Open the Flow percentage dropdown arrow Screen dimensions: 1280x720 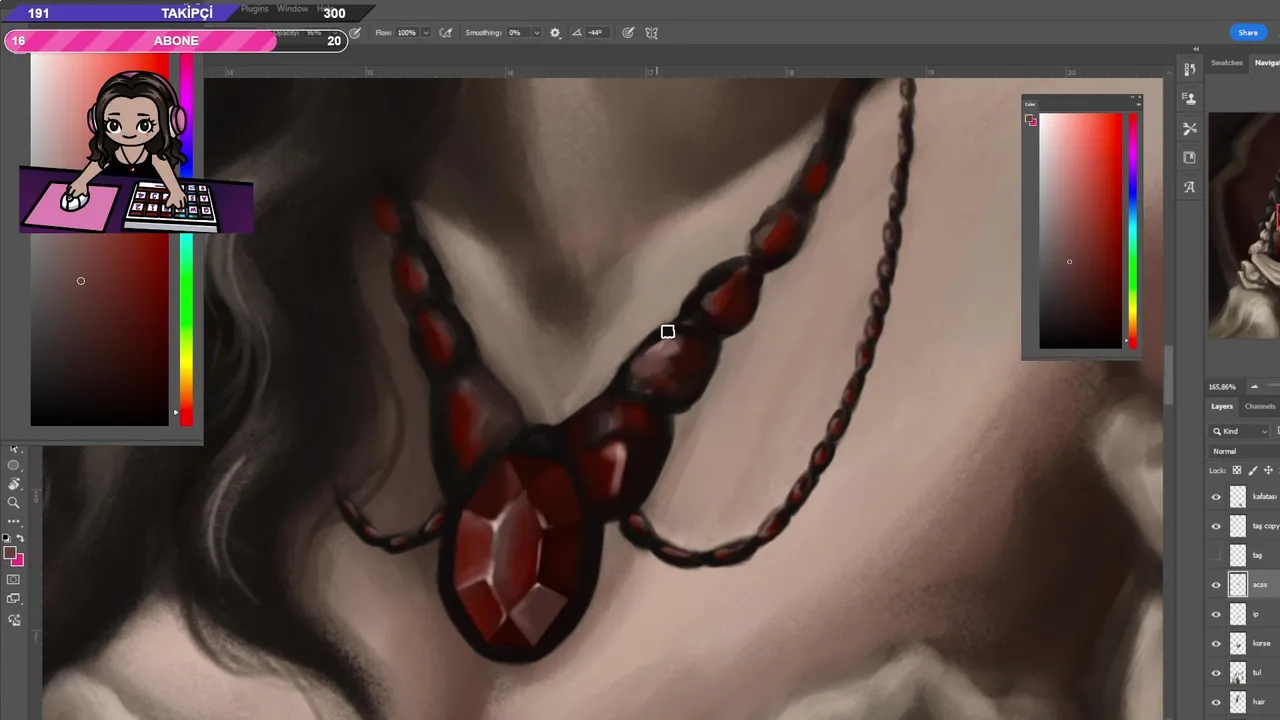(x=426, y=33)
